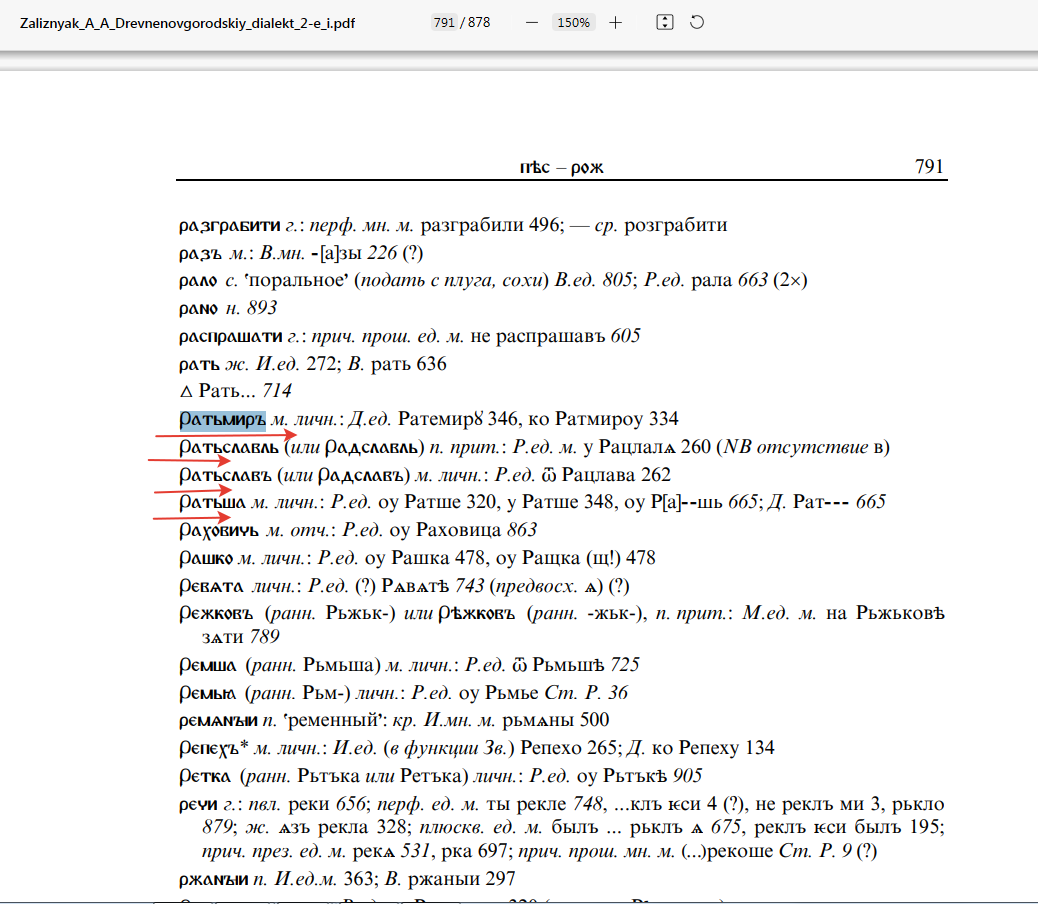Screen dimensions: 1038x904
Task: Click the word розграбити in first entry
Action: 676,226
